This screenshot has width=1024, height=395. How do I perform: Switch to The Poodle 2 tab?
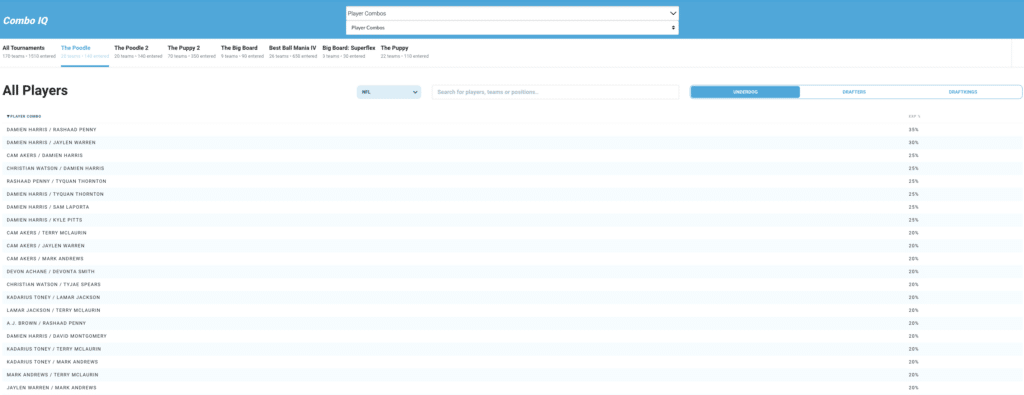pyautogui.click(x=138, y=52)
